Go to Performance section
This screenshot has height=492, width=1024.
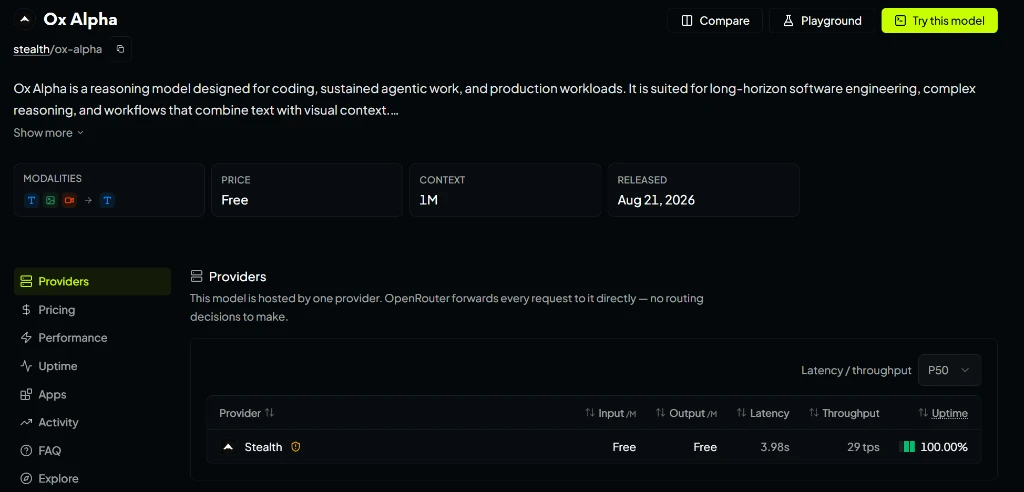92,338
